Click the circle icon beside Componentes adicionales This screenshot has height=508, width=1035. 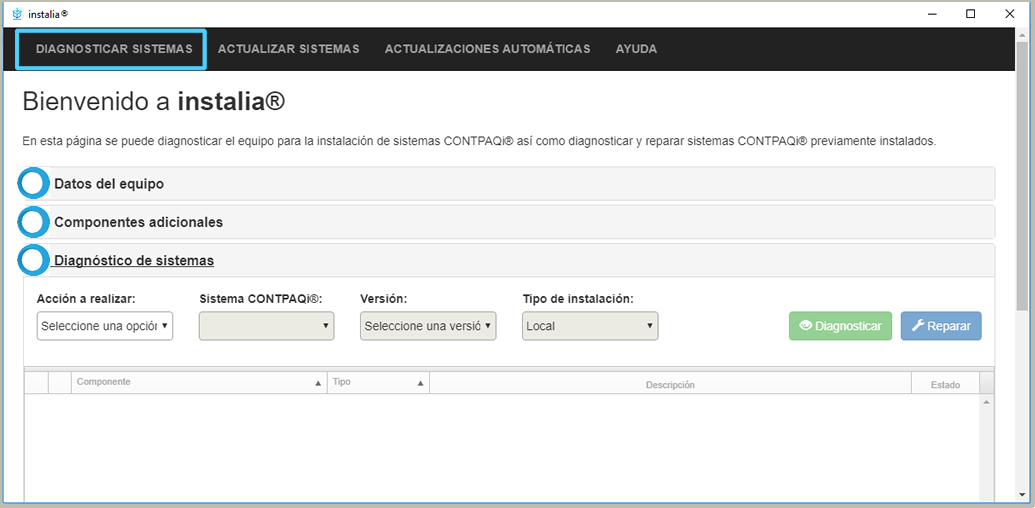click(34, 222)
